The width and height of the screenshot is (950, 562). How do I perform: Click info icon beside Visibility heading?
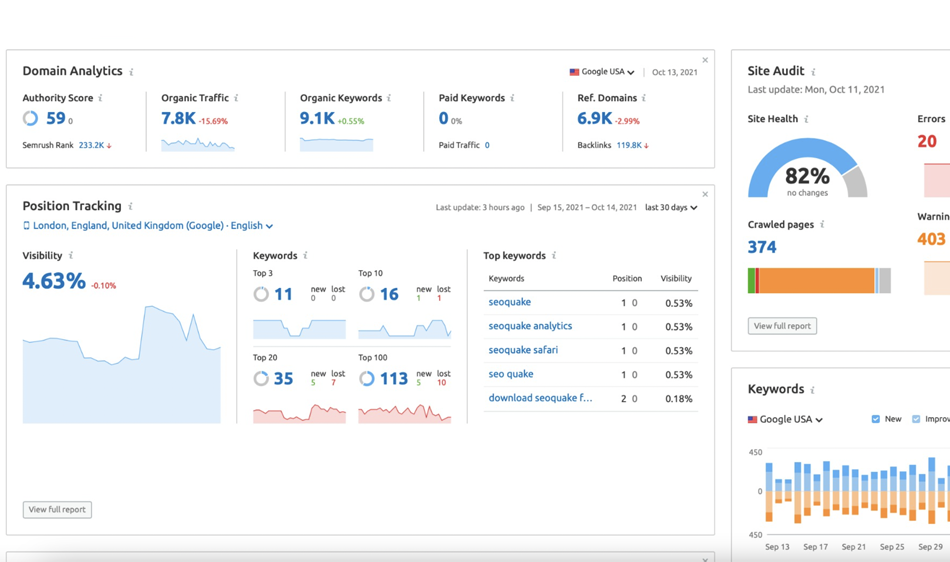pos(71,256)
